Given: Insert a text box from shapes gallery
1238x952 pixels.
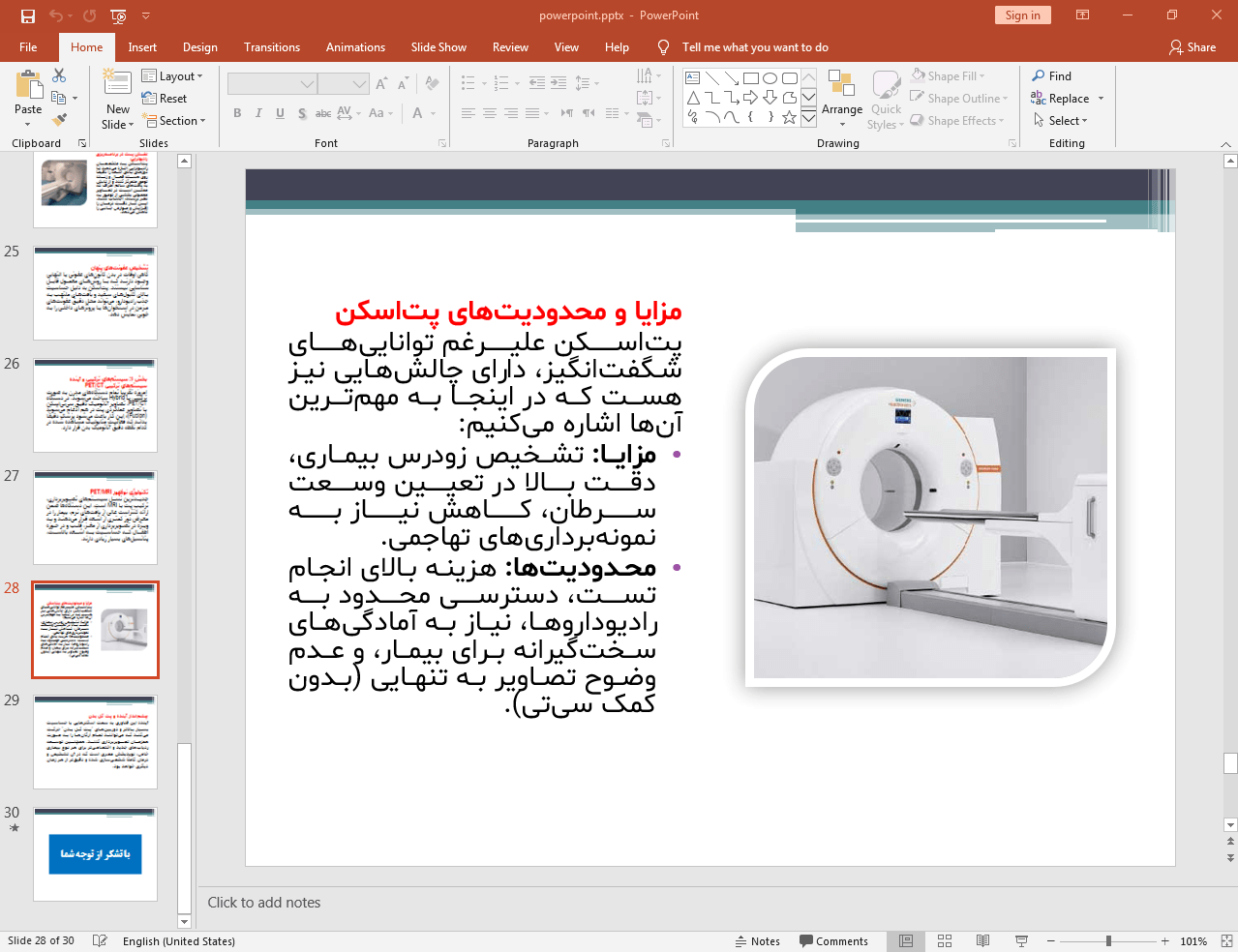Looking at the screenshot, I should point(692,78).
